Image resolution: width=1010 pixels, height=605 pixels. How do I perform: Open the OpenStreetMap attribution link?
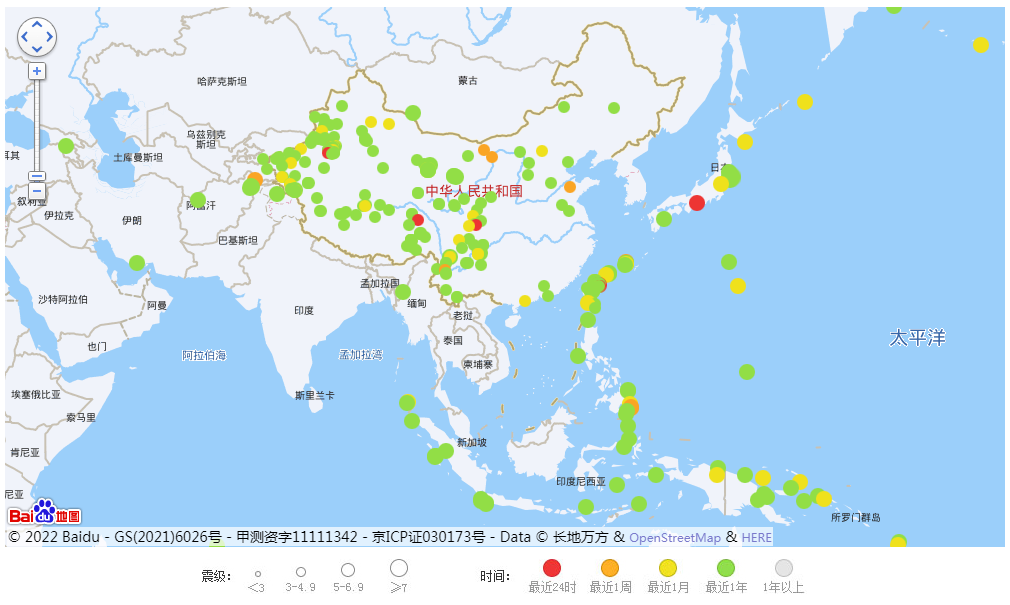coord(674,537)
